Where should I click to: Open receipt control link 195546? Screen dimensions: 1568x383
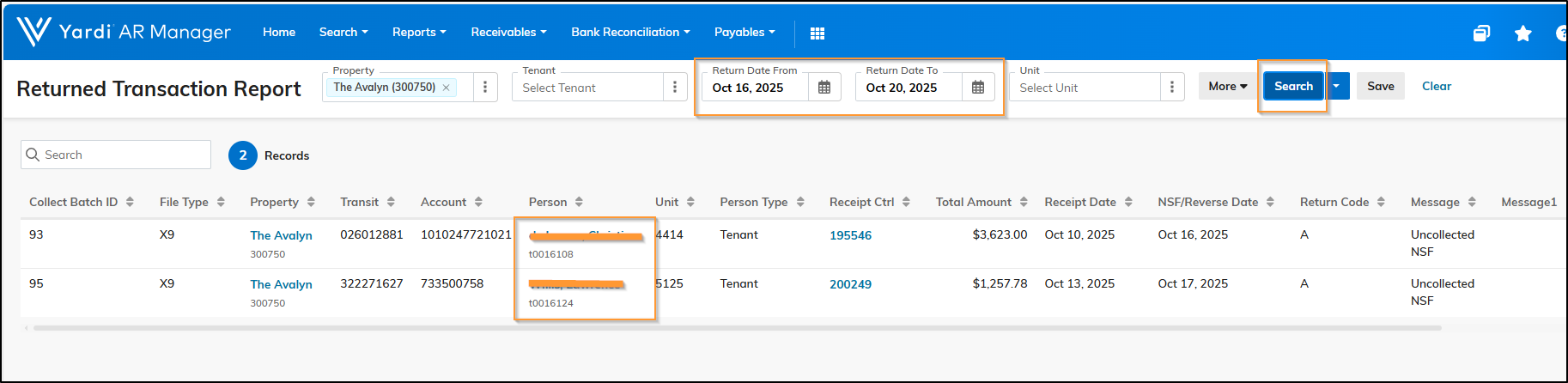coord(850,235)
